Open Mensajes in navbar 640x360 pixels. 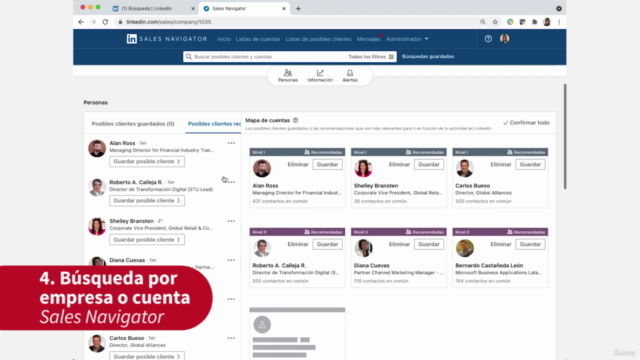coord(369,39)
